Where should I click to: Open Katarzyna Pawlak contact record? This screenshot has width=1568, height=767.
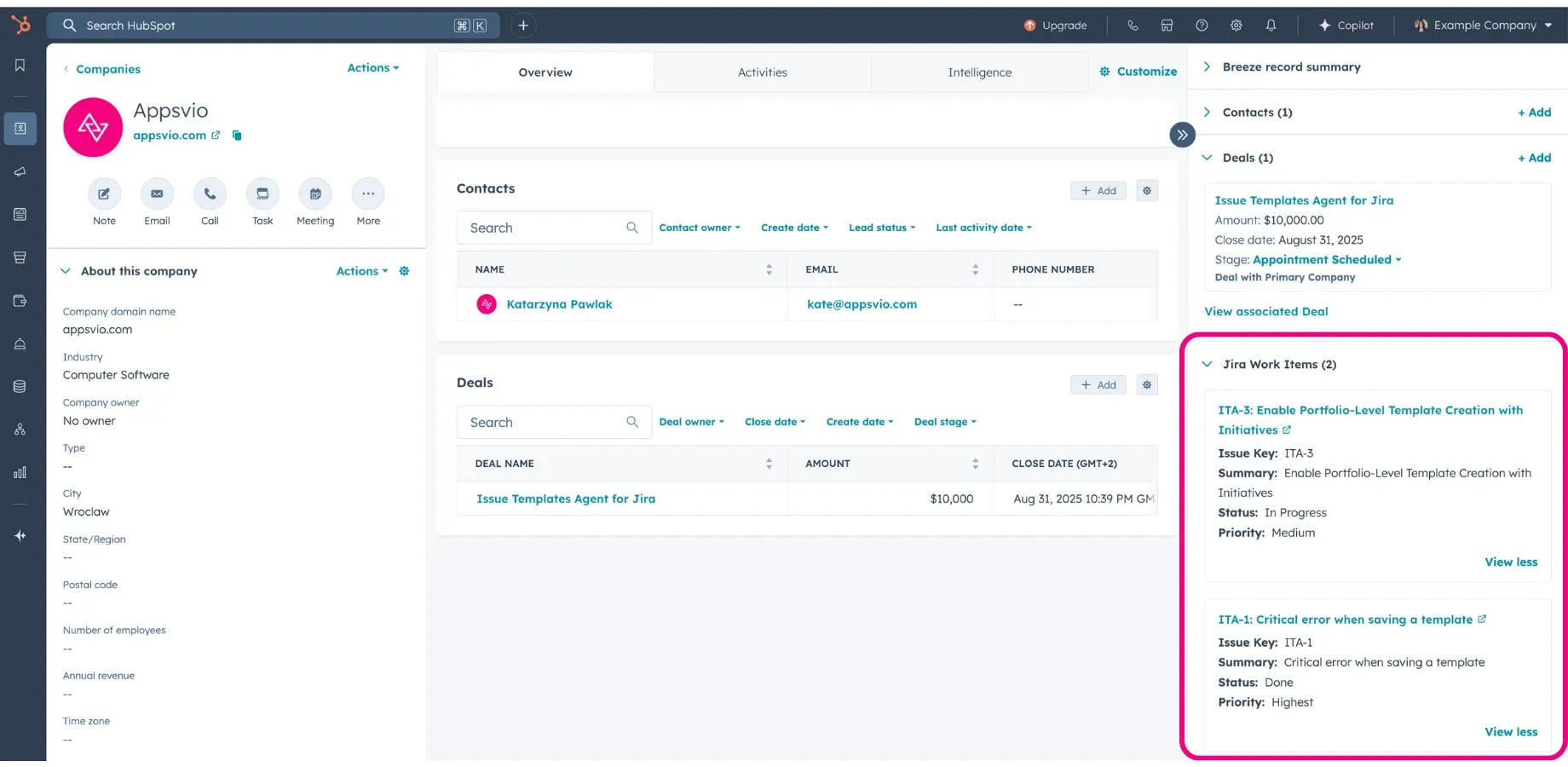tap(559, 304)
